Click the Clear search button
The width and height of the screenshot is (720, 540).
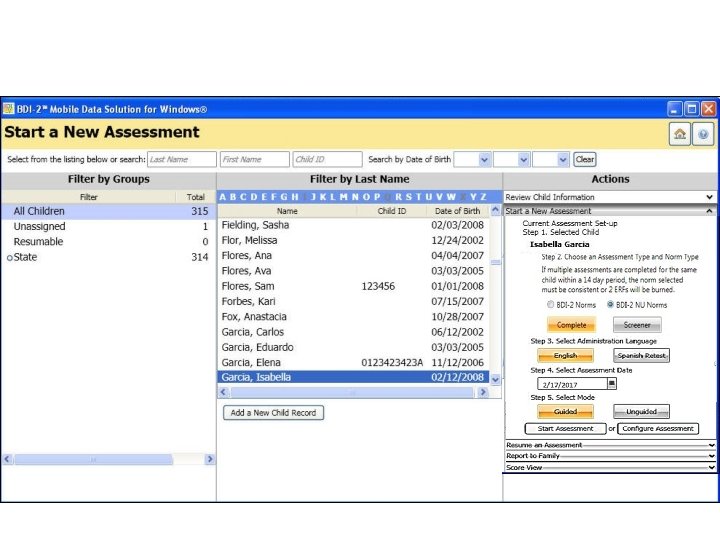tap(585, 159)
